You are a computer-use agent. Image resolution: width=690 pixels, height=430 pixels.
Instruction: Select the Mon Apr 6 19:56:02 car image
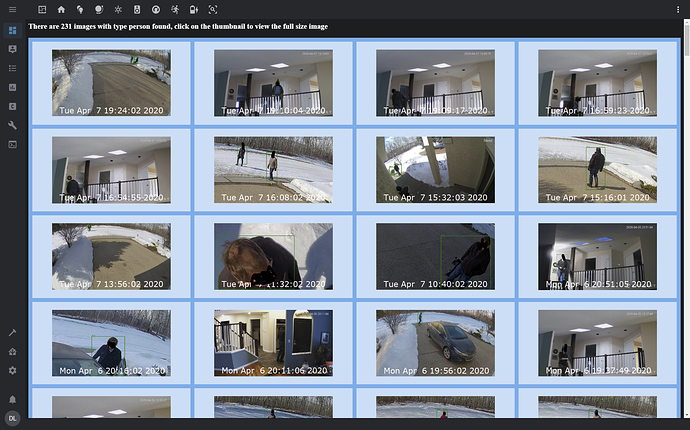click(x=435, y=343)
